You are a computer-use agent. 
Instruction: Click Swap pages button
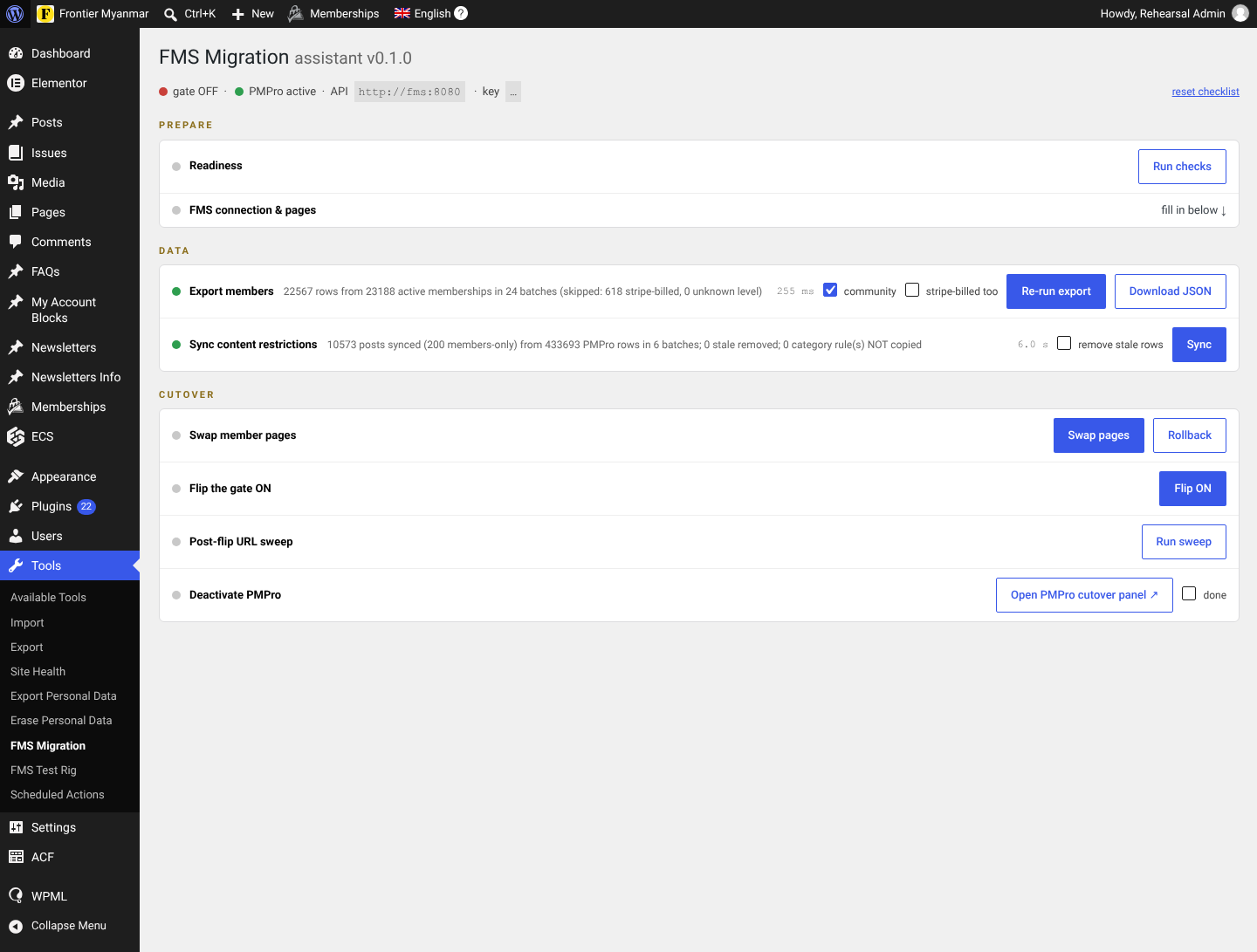coord(1098,435)
